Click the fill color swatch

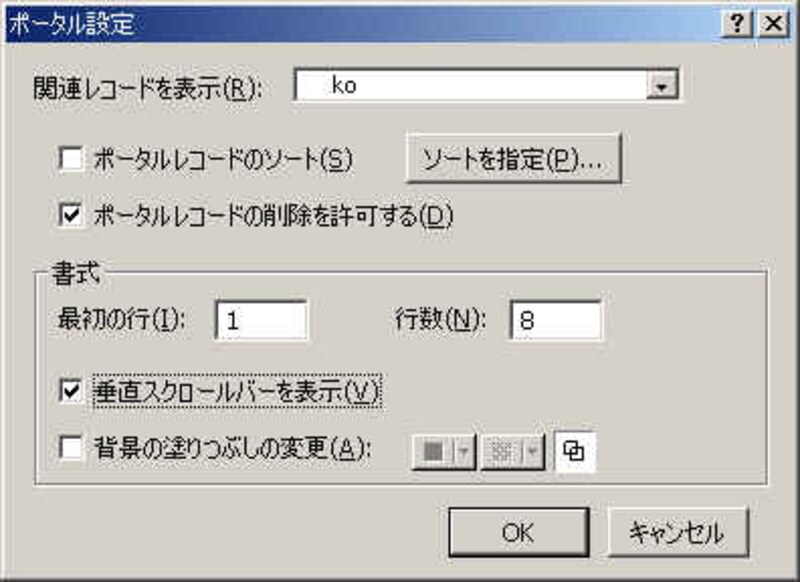coord(434,451)
